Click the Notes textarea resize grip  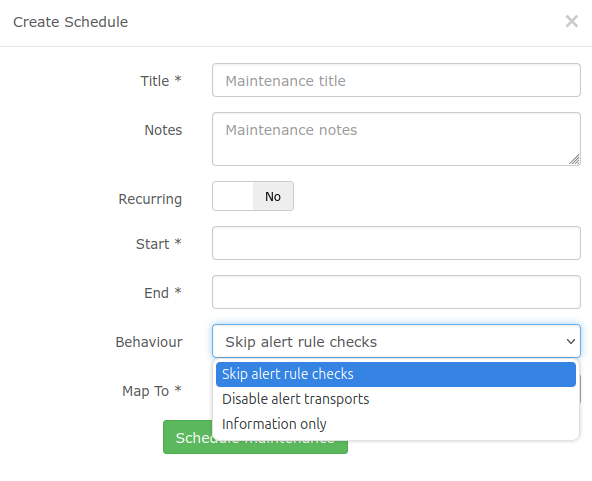click(574, 159)
